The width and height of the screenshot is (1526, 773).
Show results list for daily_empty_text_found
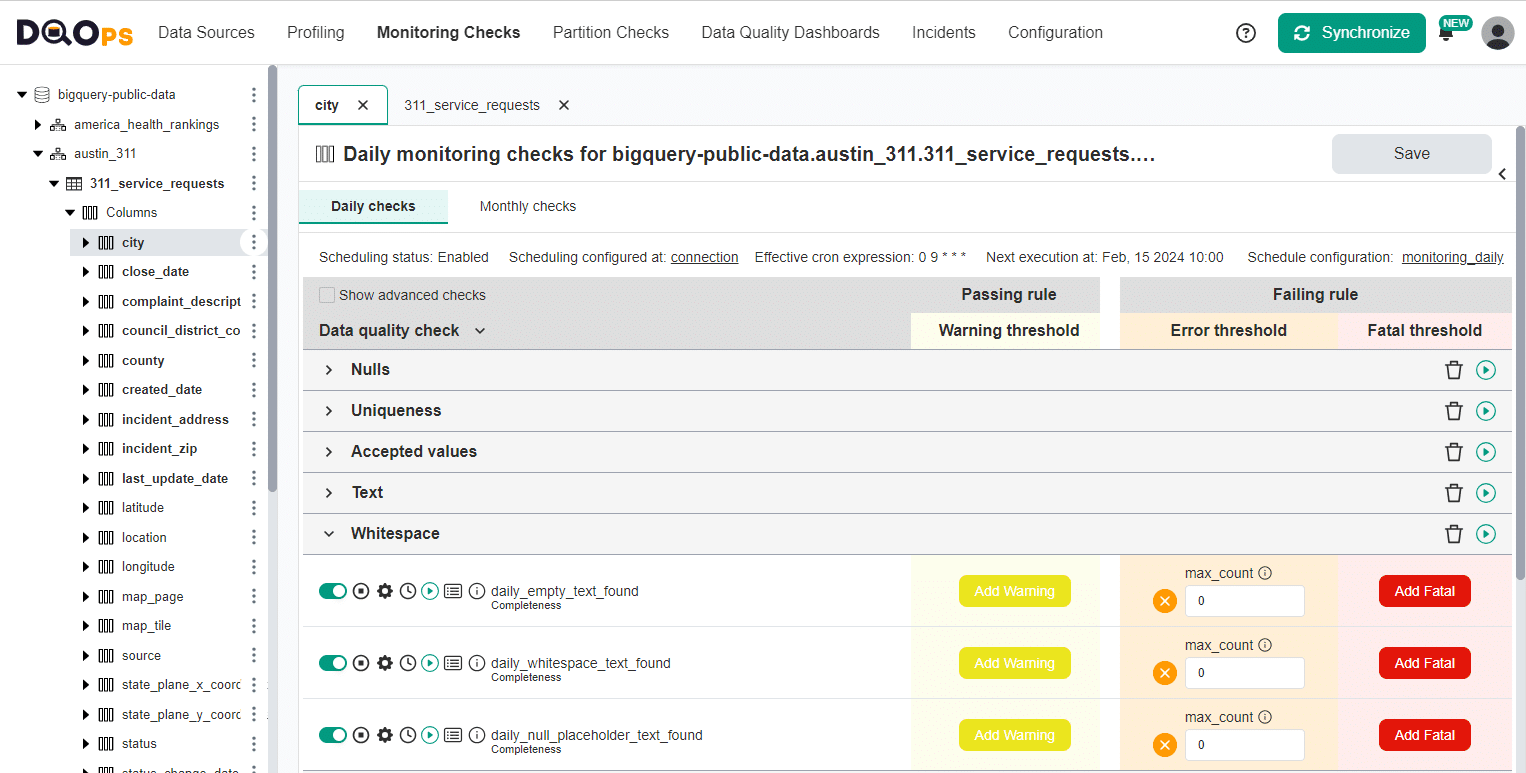coord(453,591)
